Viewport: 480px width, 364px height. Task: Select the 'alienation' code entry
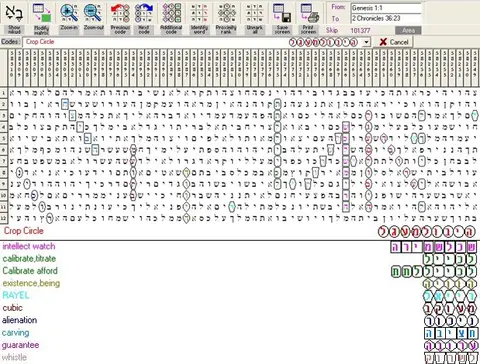click(x=19, y=320)
